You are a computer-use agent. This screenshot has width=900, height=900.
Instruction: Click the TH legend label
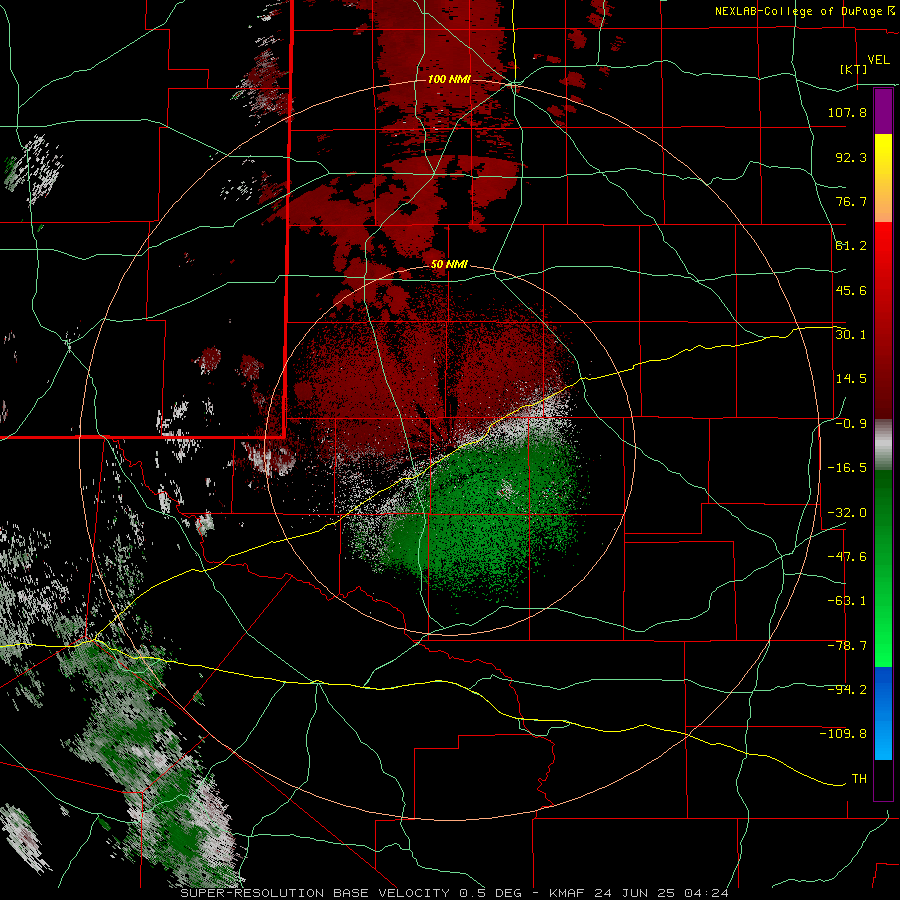[x=859, y=779]
